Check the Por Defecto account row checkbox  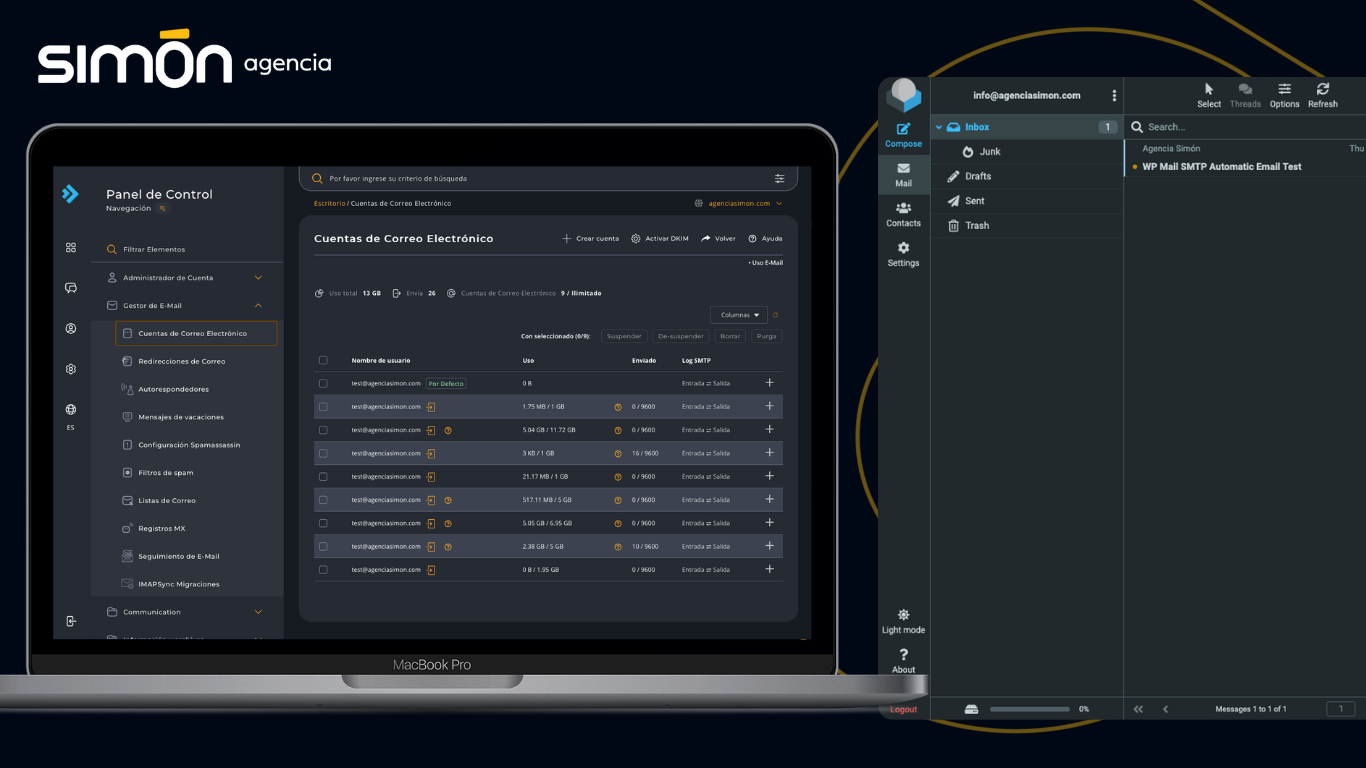(323, 383)
